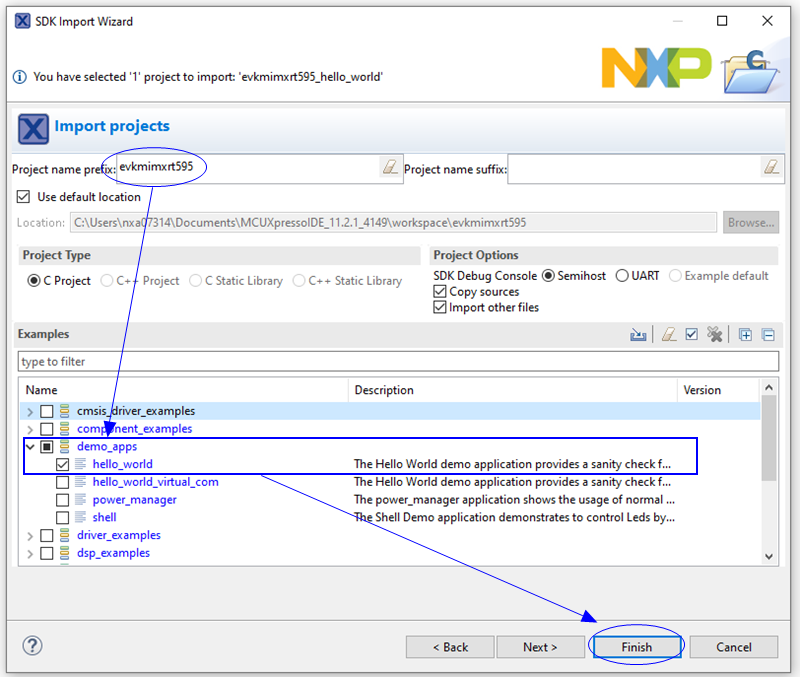The height and width of the screenshot is (677, 800).
Task: Click the NXP logo
Action: (657, 68)
